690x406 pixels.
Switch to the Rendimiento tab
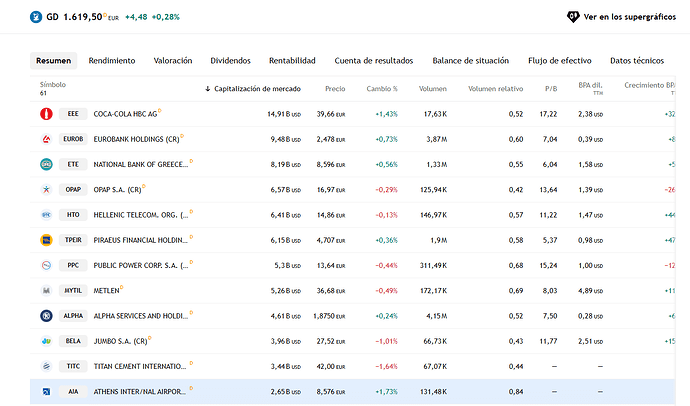point(112,61)
